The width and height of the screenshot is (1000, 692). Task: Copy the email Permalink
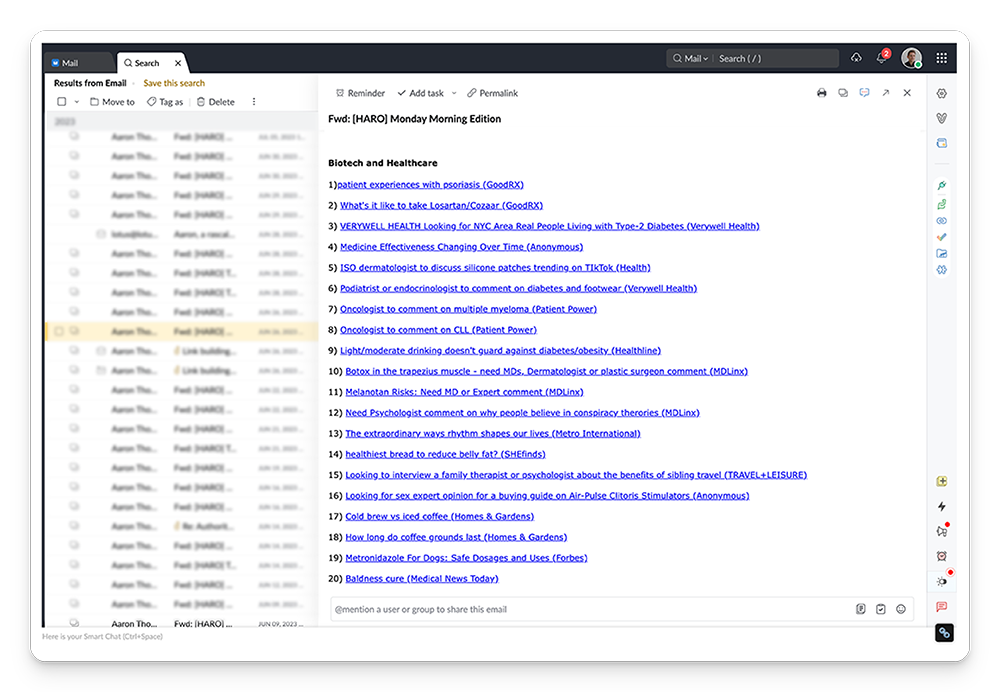point(492,93)
